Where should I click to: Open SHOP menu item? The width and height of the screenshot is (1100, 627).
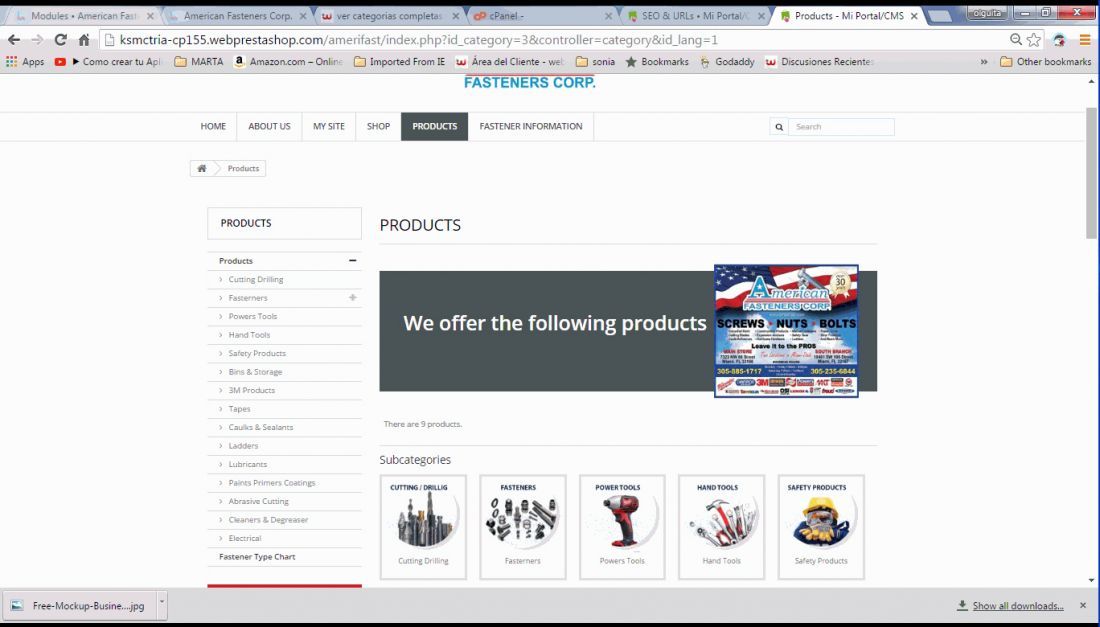[x=378, y=126]
